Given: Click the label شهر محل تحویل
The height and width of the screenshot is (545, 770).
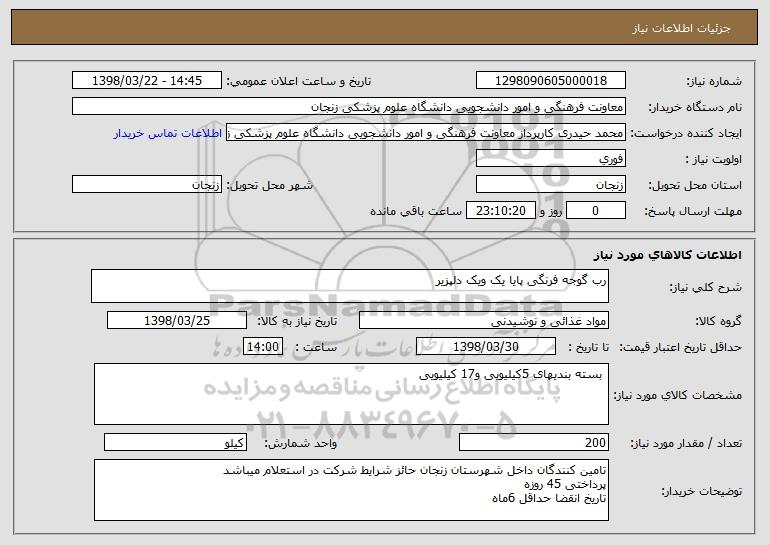Looking at the screenshot, I should click(x=269, y=186).
